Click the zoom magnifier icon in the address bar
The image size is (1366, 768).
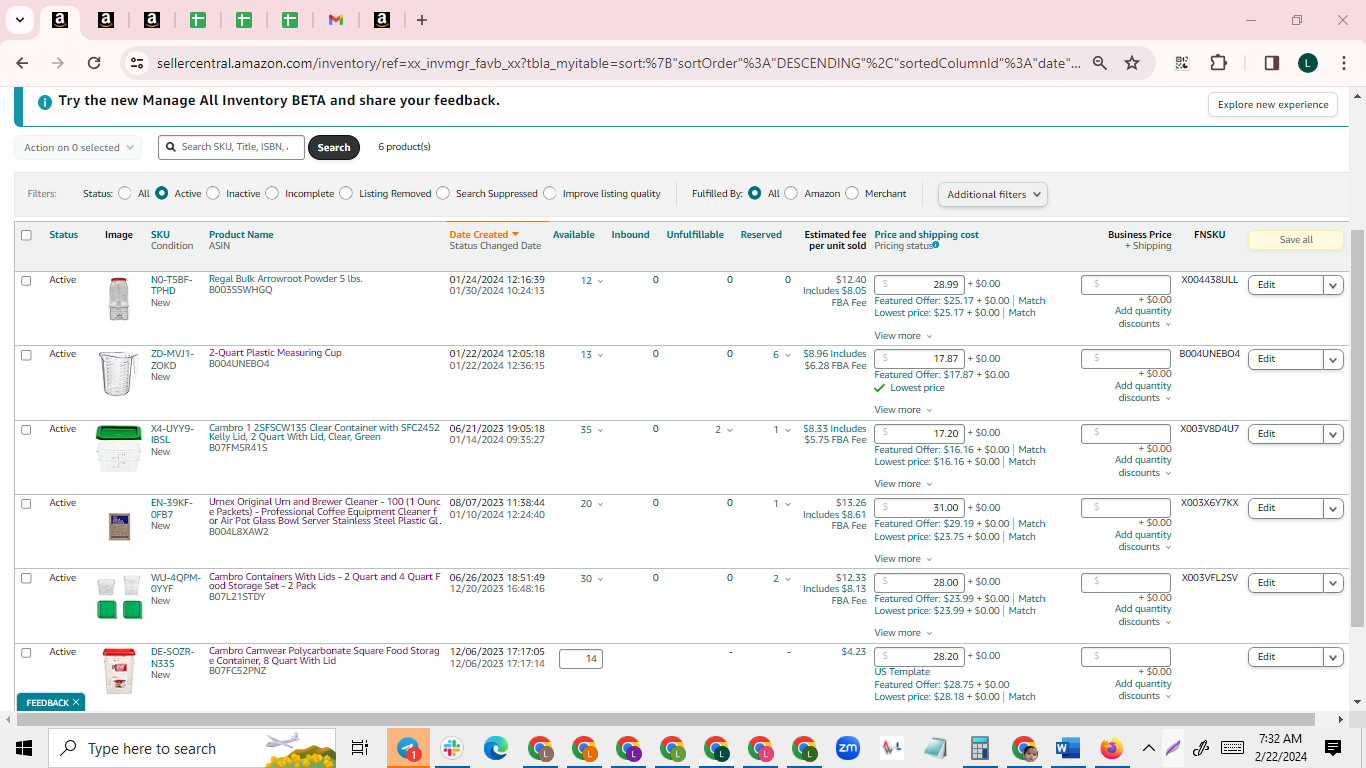(1100, 63)
